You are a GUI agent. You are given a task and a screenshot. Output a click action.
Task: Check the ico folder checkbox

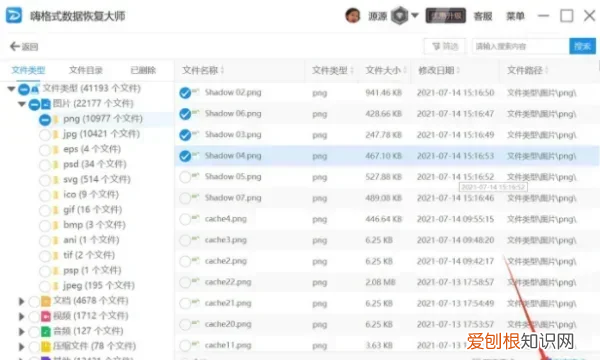click(x=45, y=195)
